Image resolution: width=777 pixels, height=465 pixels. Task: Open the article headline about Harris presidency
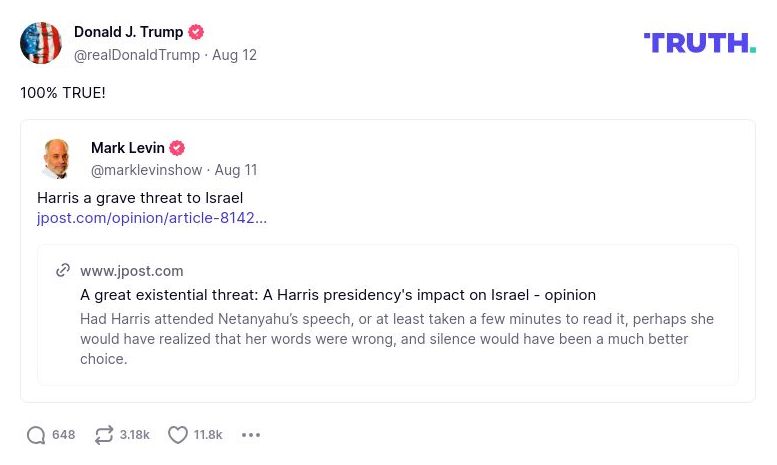click(338, 295)
